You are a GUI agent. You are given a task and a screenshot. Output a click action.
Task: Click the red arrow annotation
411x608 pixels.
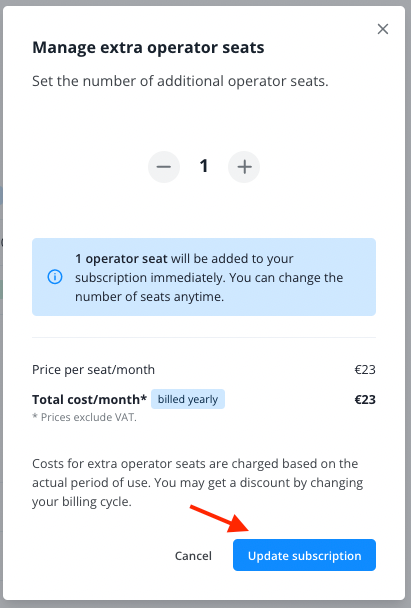point(219,518)
